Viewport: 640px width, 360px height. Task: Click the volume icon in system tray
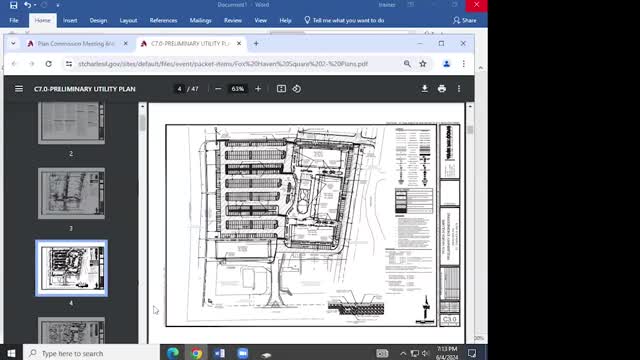coord(425,353)
